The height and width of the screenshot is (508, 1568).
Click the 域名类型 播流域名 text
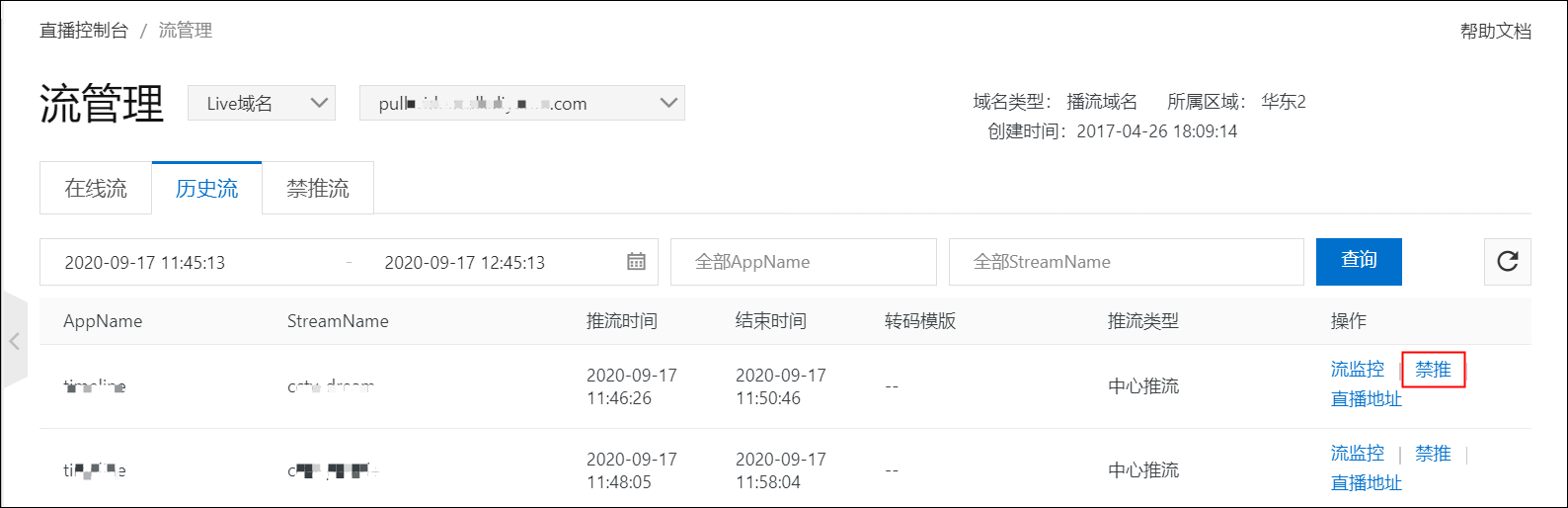point(1056,102)
